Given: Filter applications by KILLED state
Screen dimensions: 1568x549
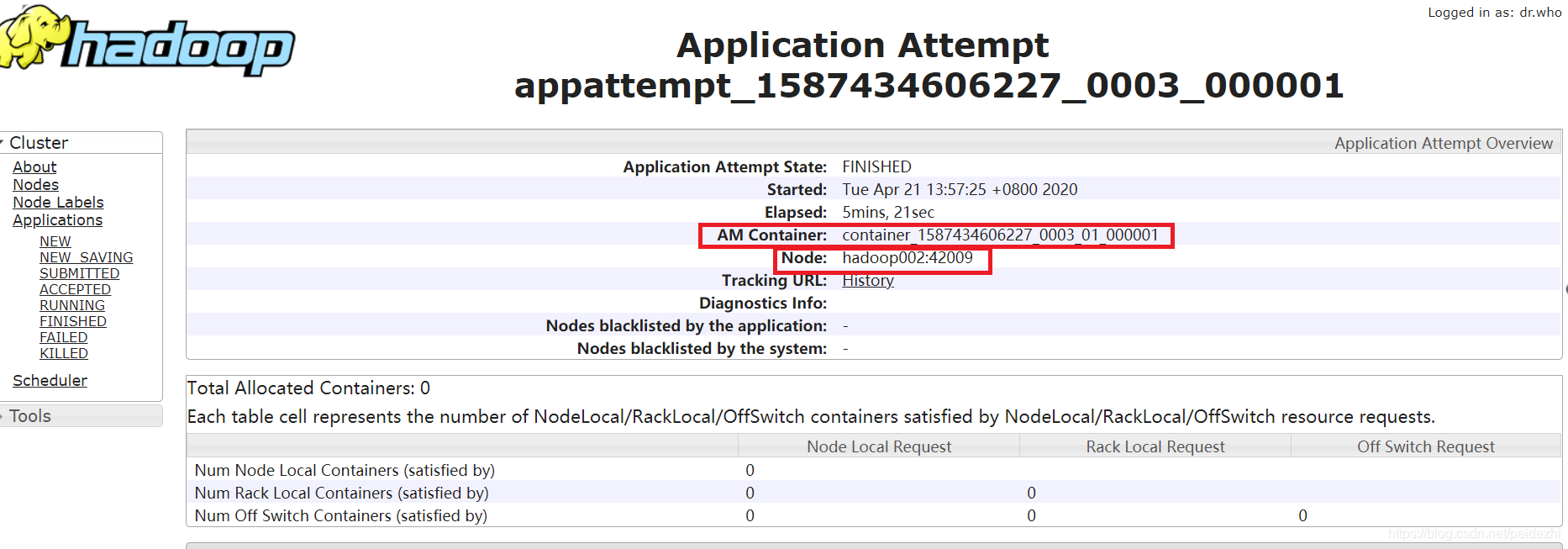Looking at the screenshot, I should pyautogui.click(x=64, y=353).
